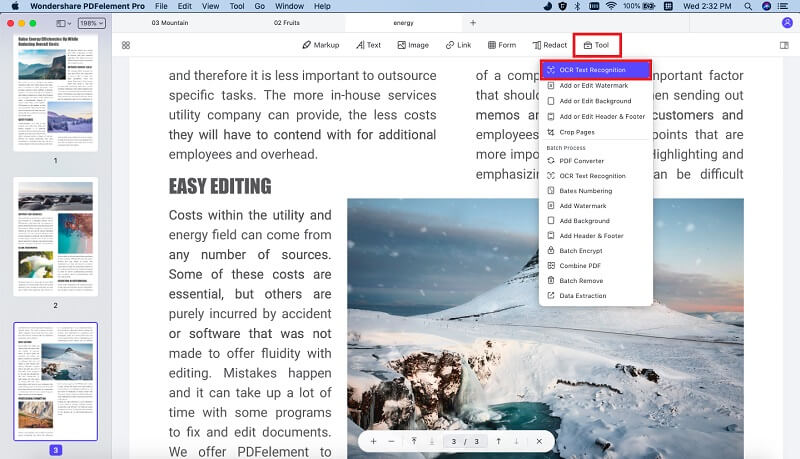
Task: Click the user account avatar icon
Action: 787,23
